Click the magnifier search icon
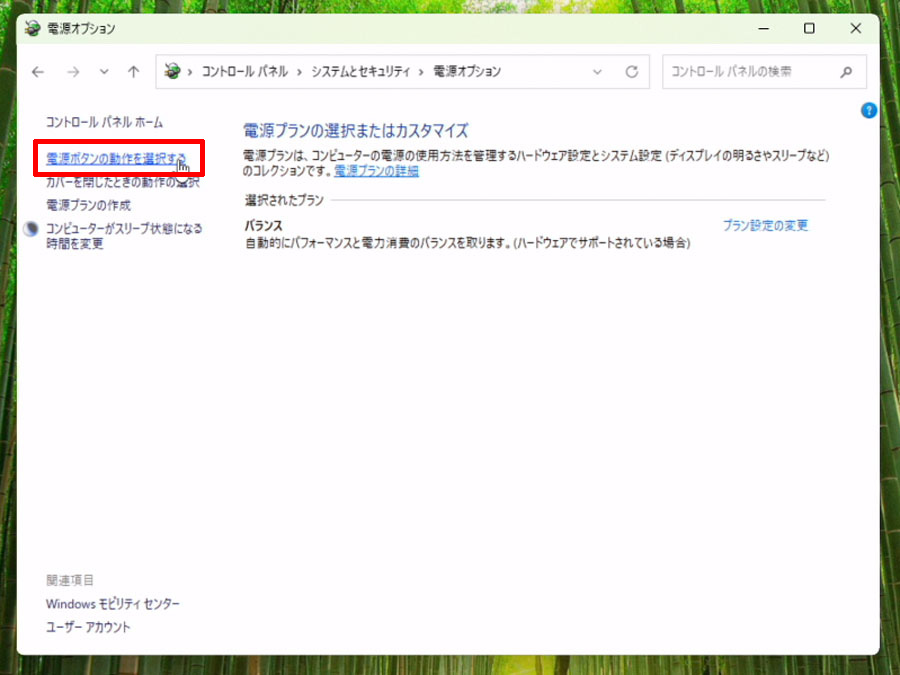The height and width of the screenshot is (675, 900). 846,72
